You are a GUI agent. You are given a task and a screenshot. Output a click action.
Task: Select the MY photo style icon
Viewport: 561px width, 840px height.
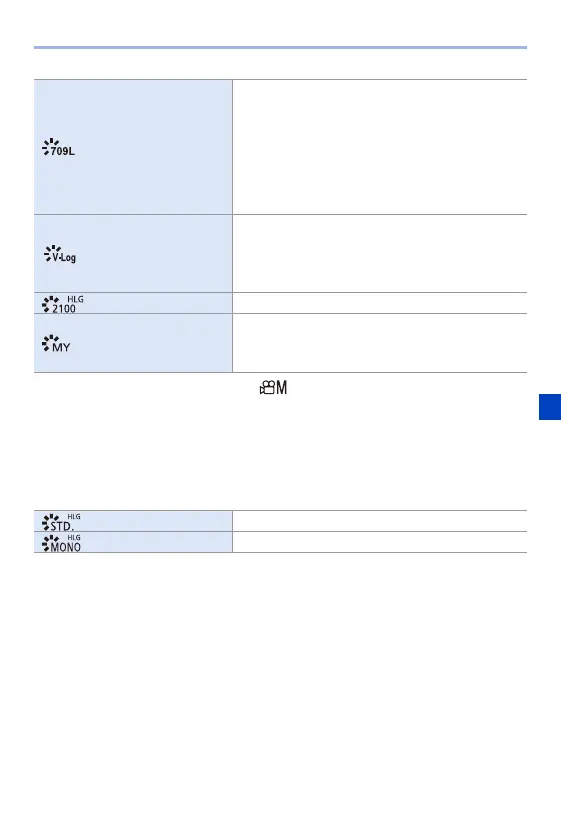[x=56, y=344]
